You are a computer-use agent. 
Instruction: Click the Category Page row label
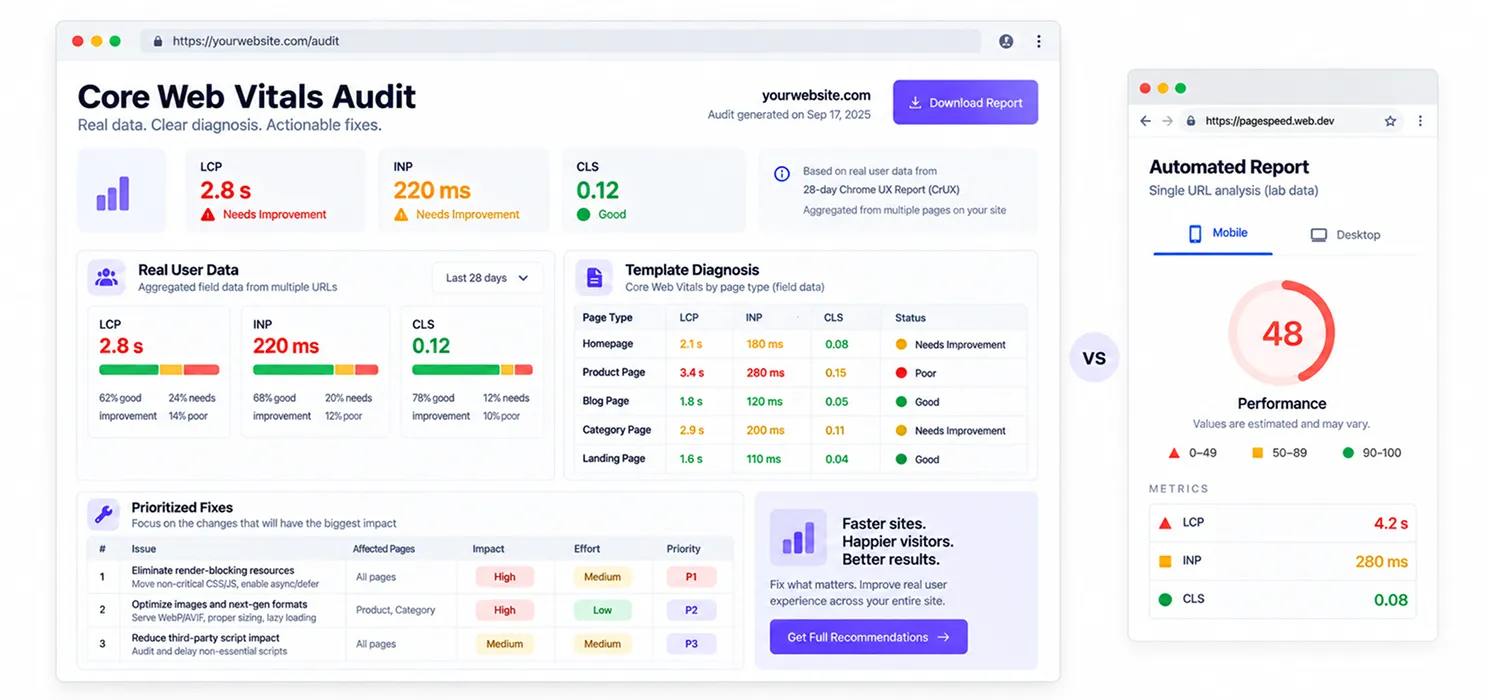click(x=617, y=430)
